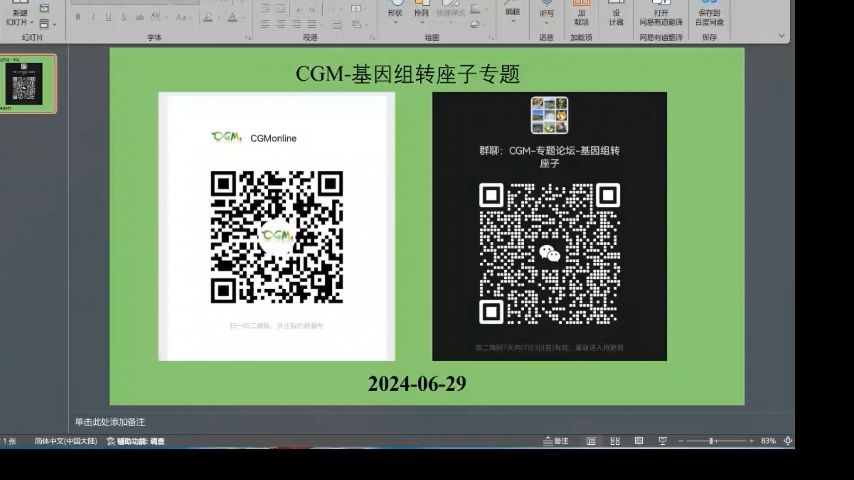Justify the paragraph text
Image resolution: width=854 pixels, height=480 pixels.
pyautogui.click(x=312, y=24)
